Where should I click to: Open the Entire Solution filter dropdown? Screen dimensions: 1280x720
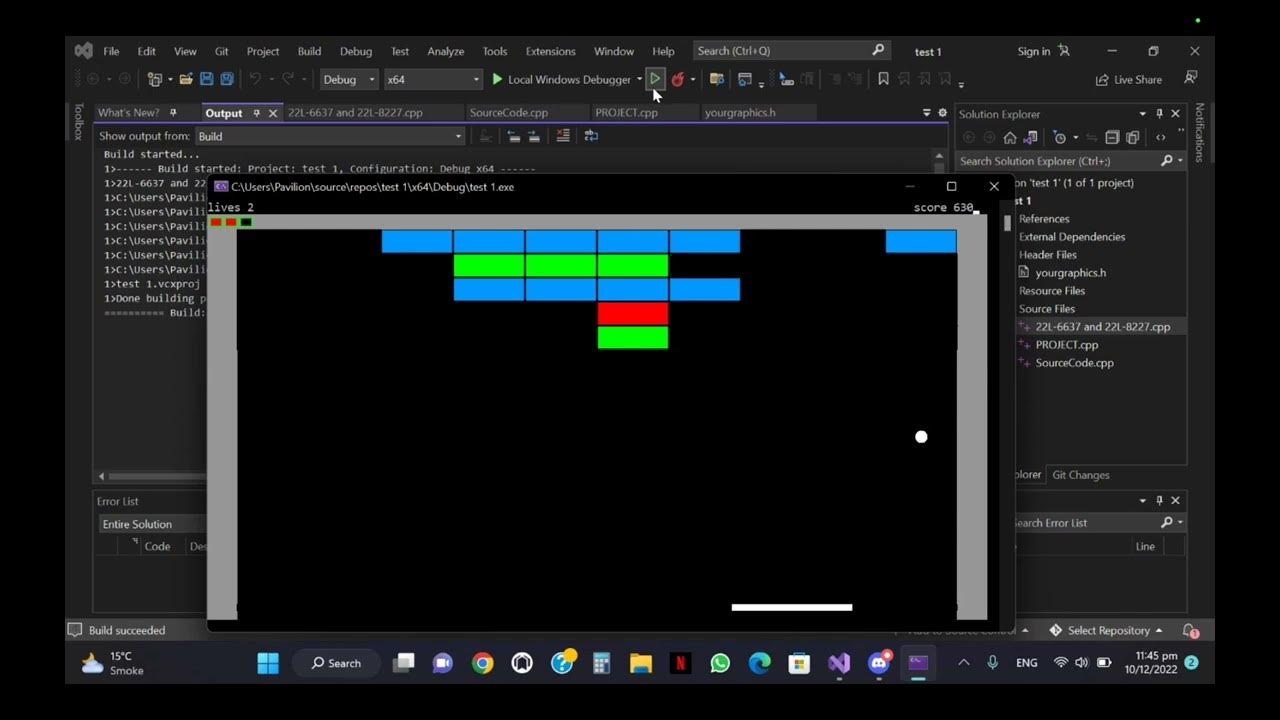[x=153, y=524]
